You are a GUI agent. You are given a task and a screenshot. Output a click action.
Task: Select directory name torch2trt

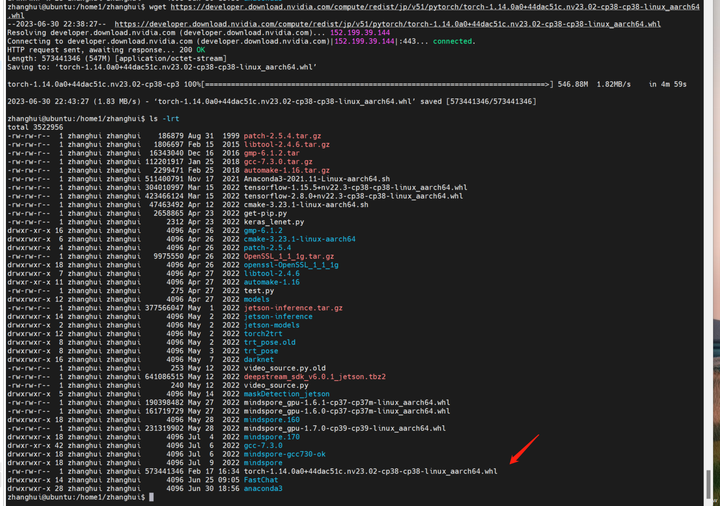click(x=263, y=334)
